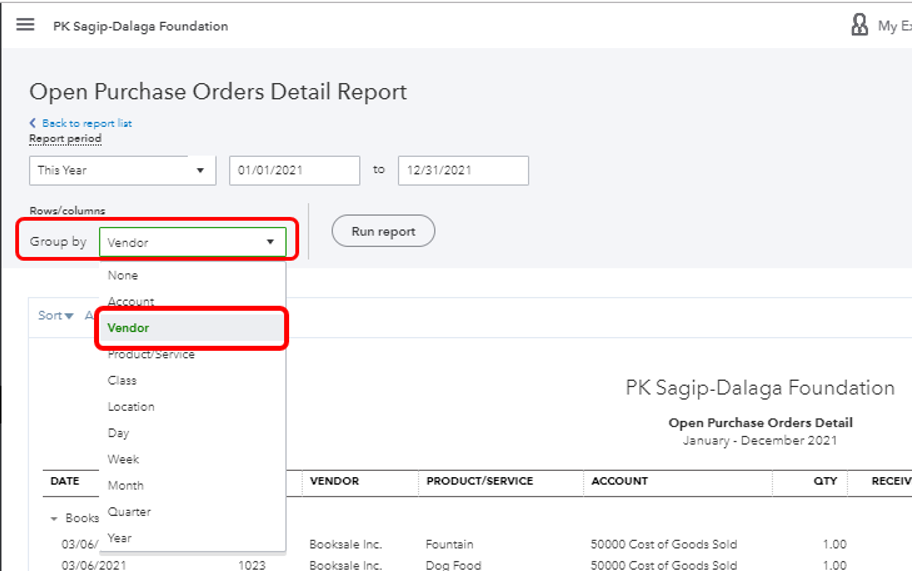912x581 pixels.
Task: Choose Product/Service grouping option
Action: point(193,354)
